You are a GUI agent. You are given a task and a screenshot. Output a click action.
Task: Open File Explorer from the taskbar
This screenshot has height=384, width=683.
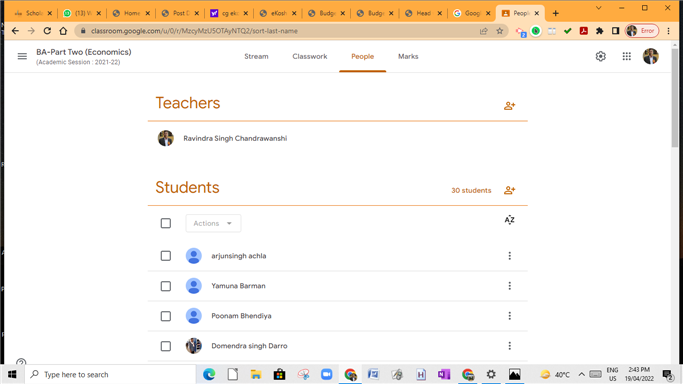[256, 374]
